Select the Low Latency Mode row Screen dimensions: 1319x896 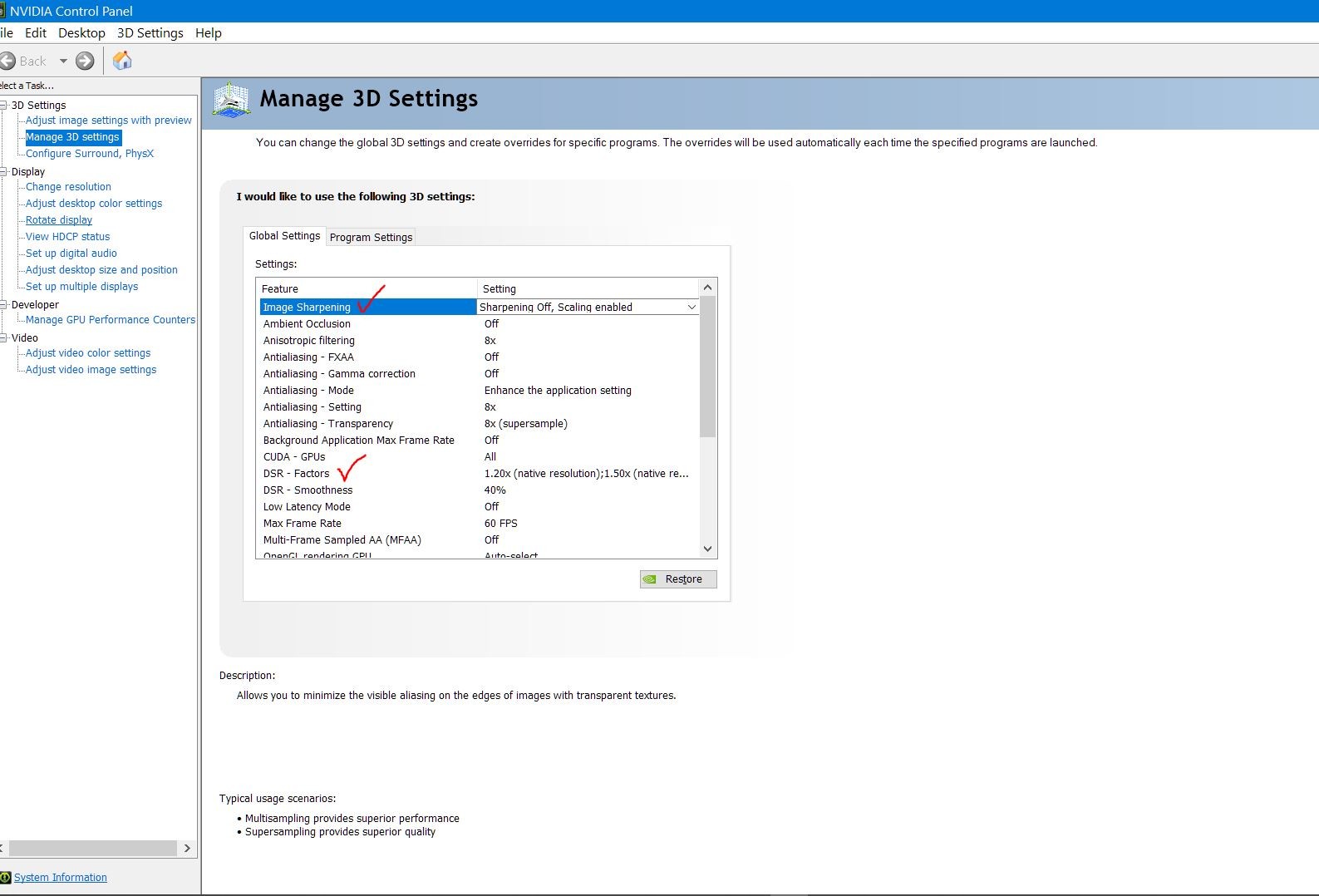pyautogui.click(x=480, y=507)
